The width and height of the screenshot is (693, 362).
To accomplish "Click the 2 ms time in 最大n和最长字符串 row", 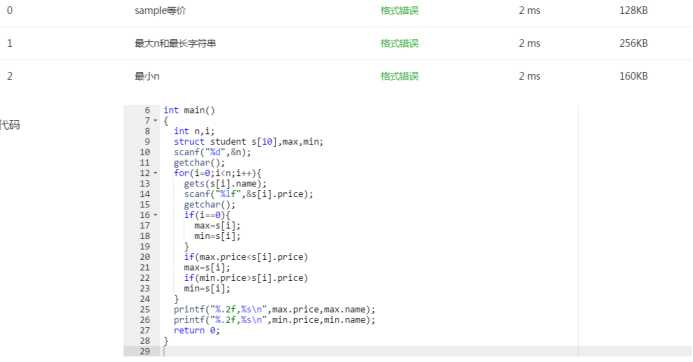I will click(529, 43).
